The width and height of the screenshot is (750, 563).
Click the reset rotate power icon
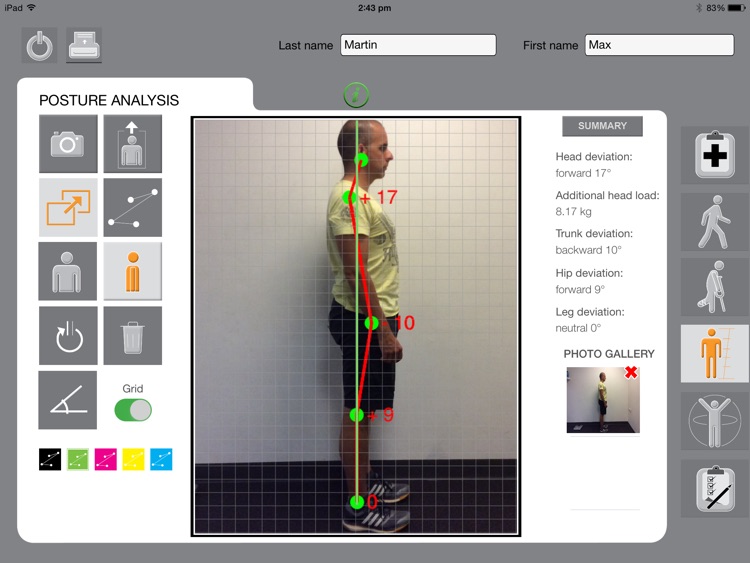(x=68, y=336)
